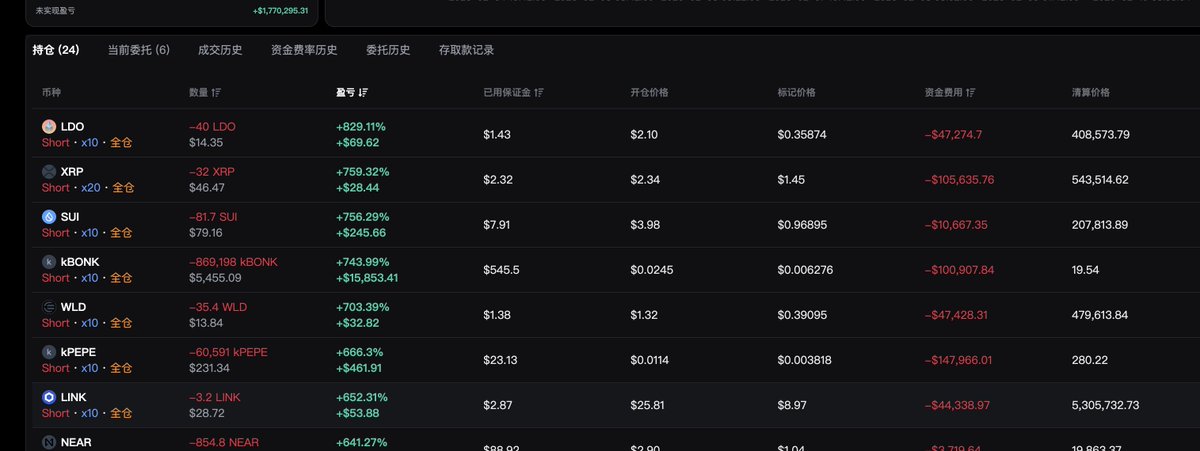Image resolution: width=1200 pixels, height=451 pixels.
Task: Click XRP position size −32 XRP
Action: pyautogui.click(x=211, y=172)
